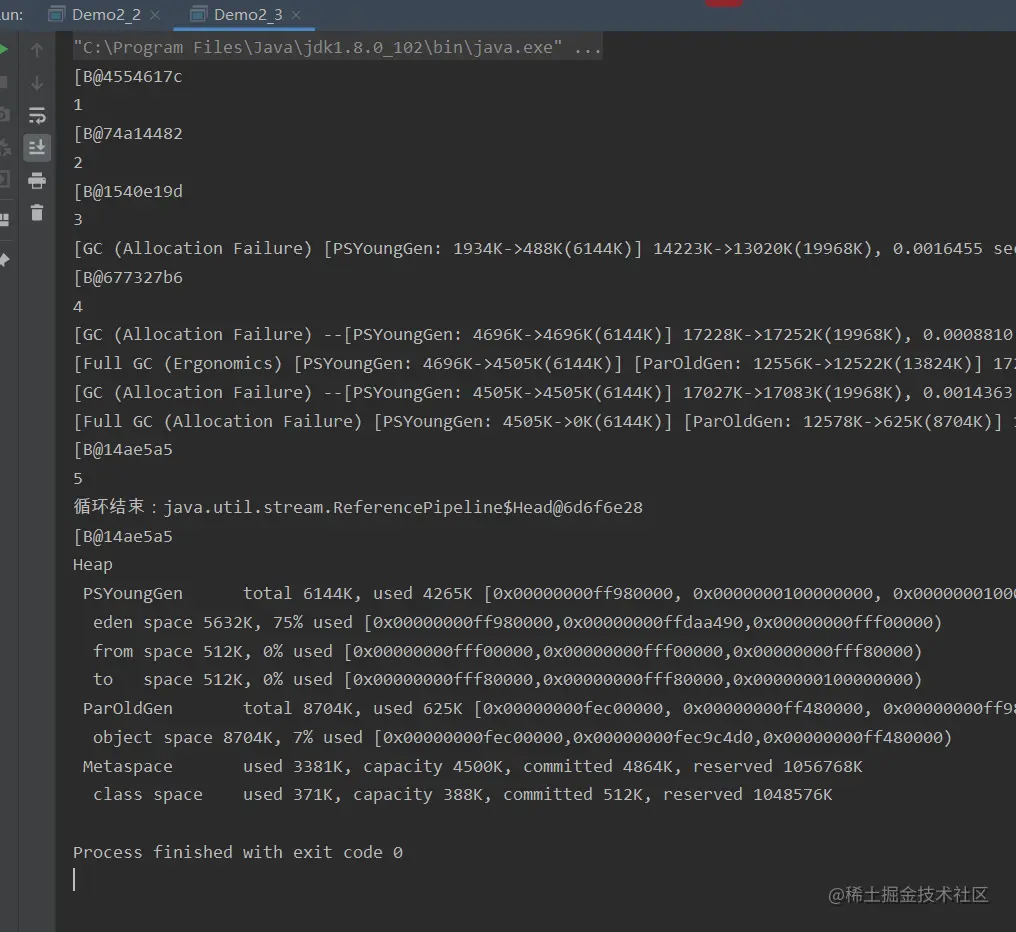Click the Full GC (Ergonomics) line
The image size is (1016, 932).
544,363
